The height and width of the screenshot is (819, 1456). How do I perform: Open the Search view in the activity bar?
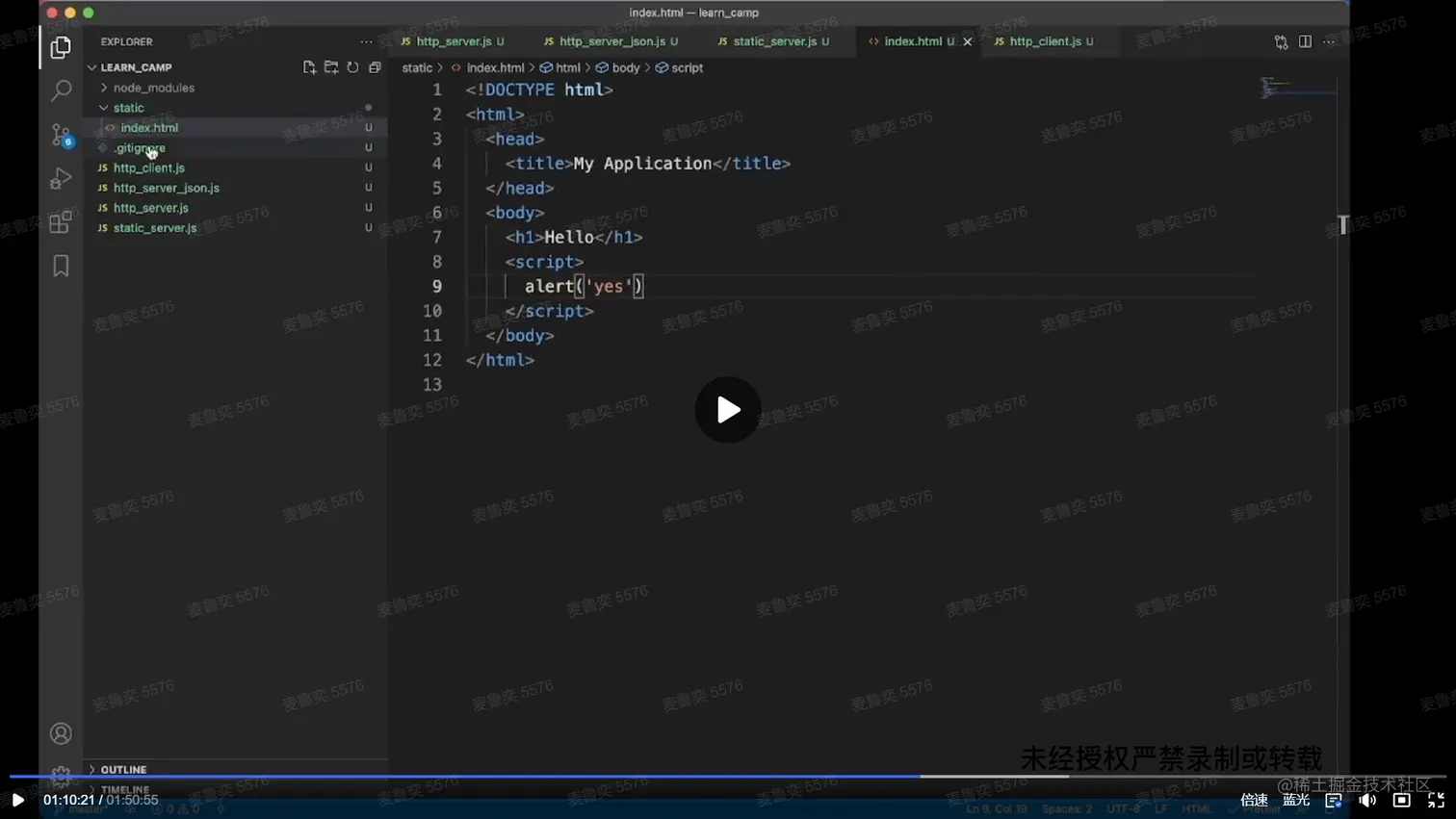pyautogui.click(x=61, y=90)
